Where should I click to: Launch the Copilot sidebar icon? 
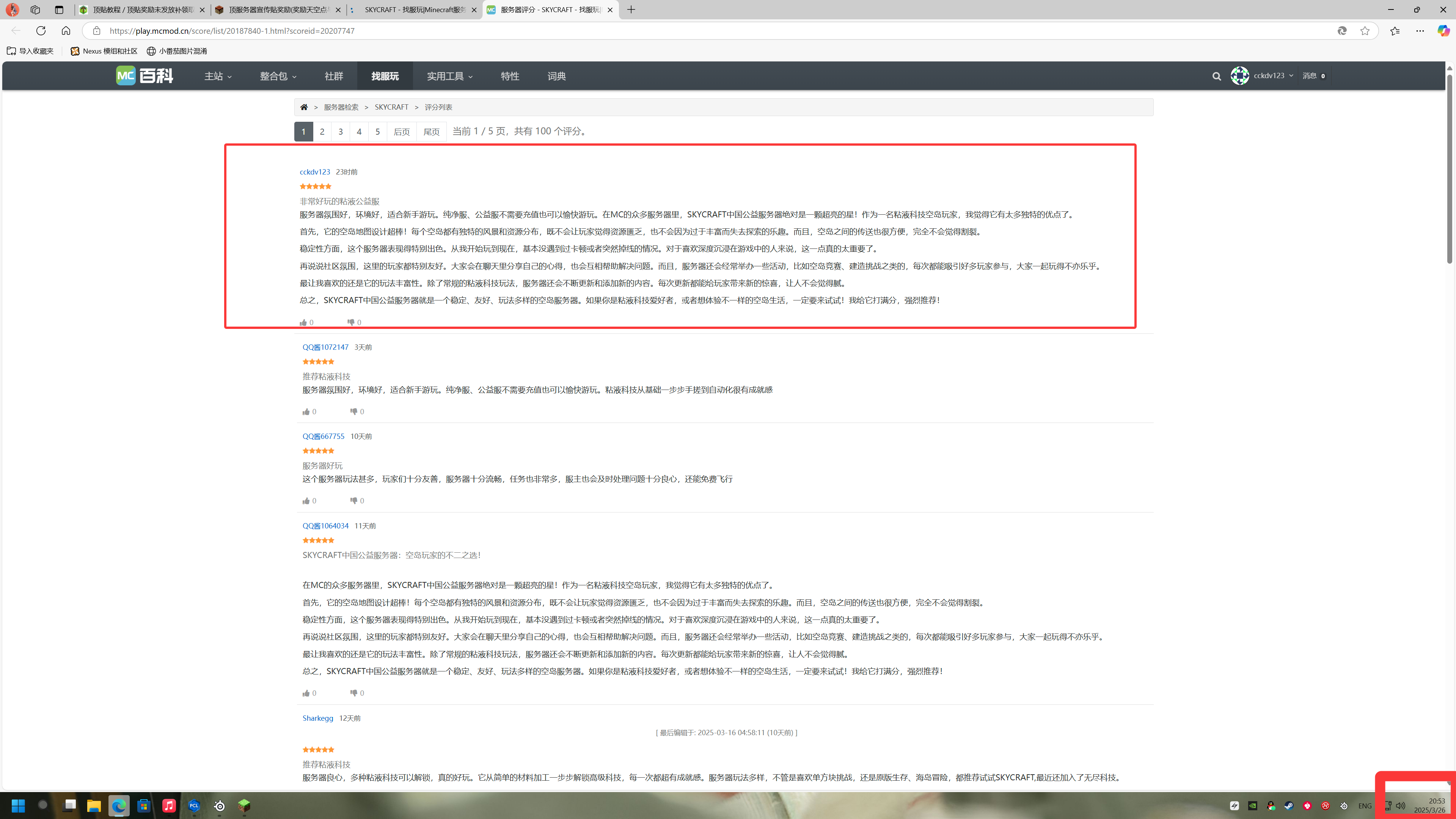click(1443, 30)
